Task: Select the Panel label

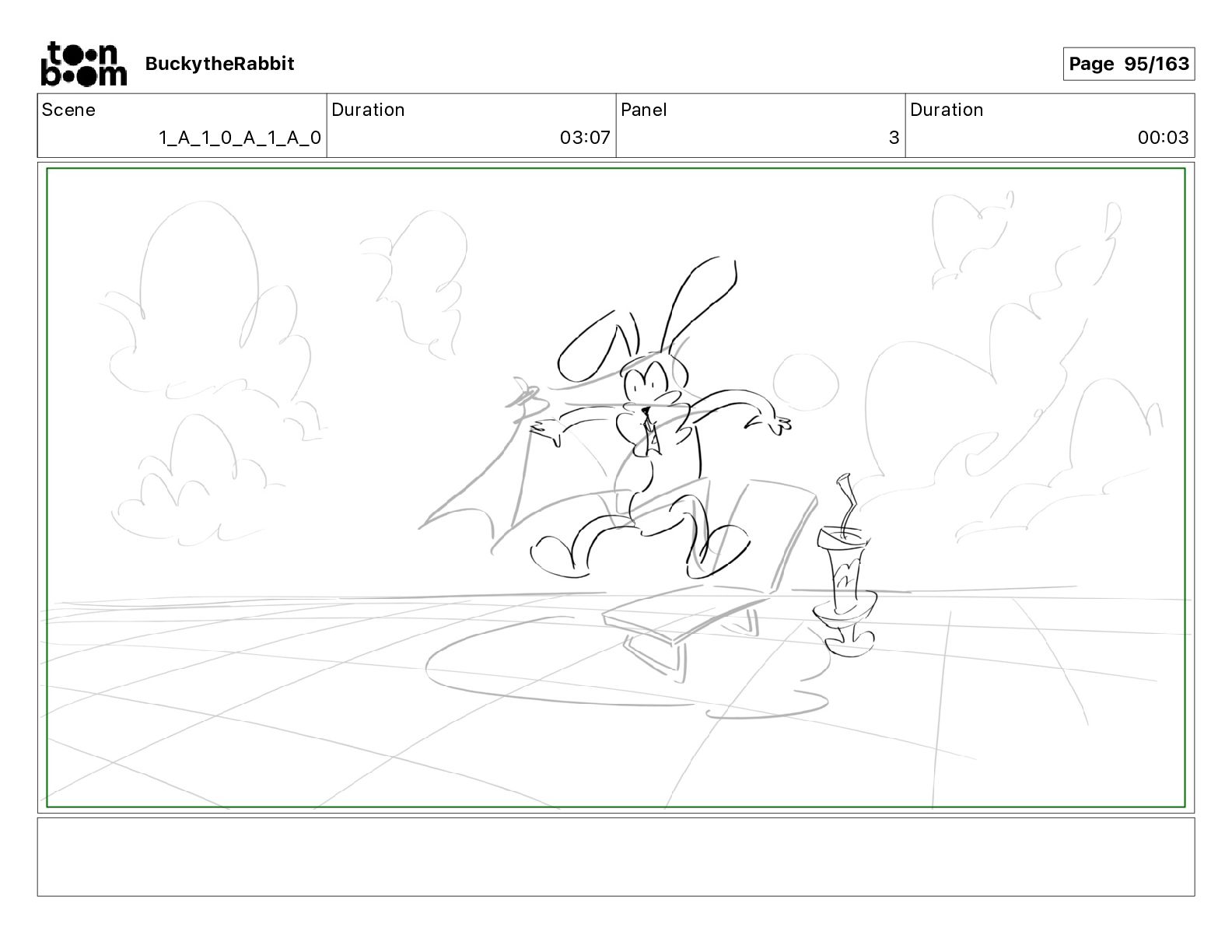Action: 644,110
